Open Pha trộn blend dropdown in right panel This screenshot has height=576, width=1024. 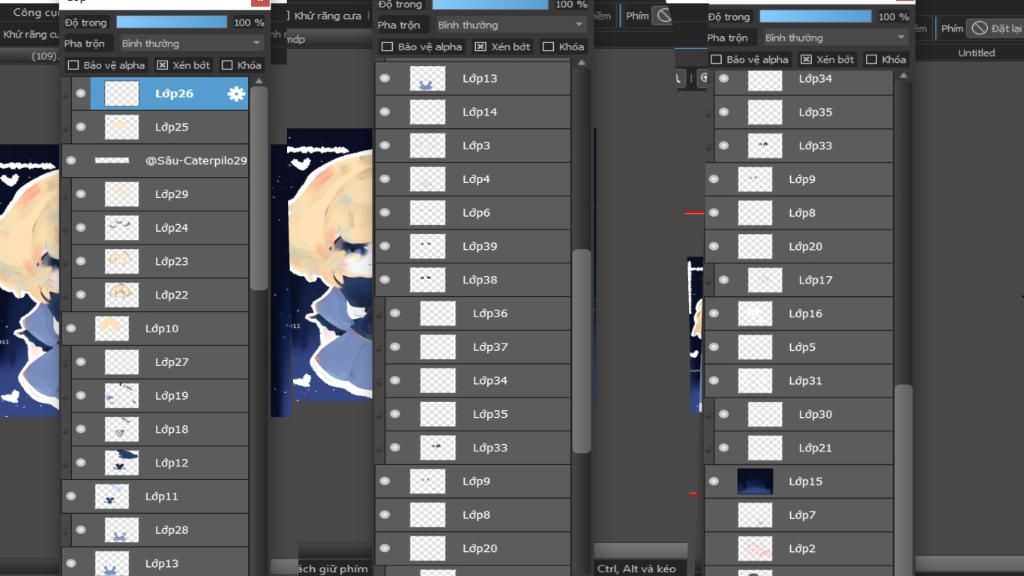click(x=835, y=38)
